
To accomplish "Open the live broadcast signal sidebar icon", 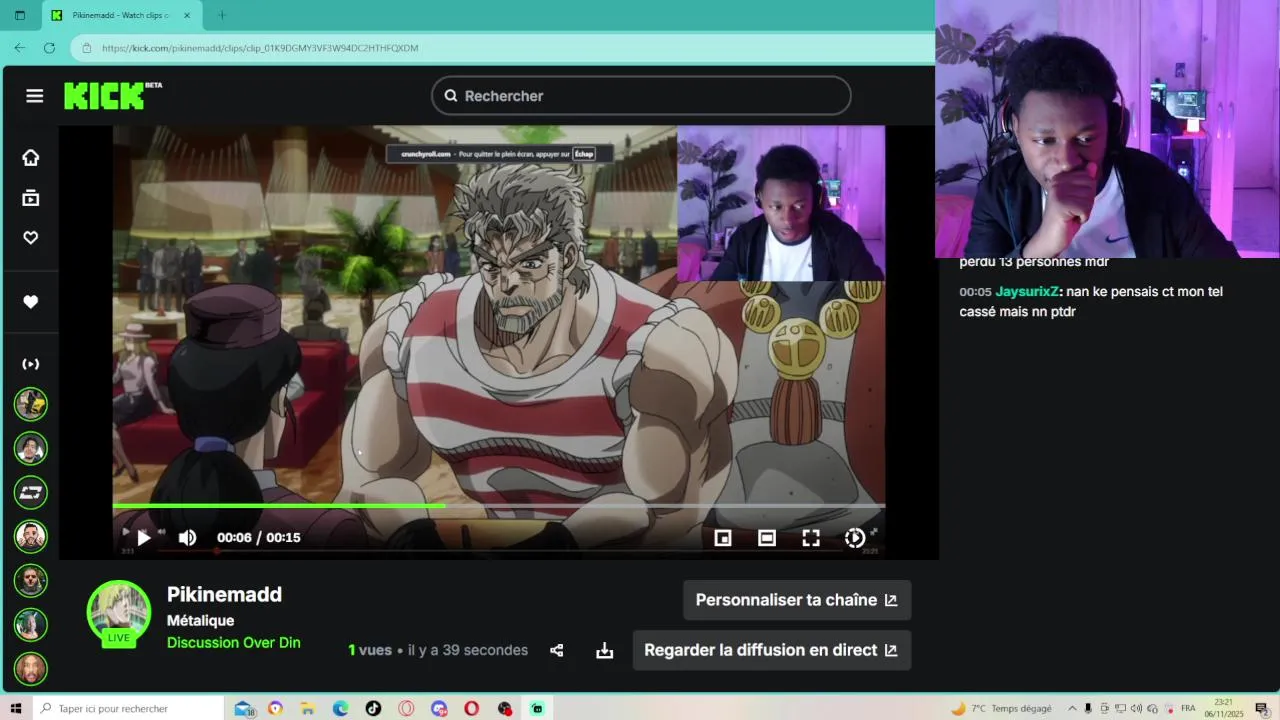I will click(x=31, y=364).
